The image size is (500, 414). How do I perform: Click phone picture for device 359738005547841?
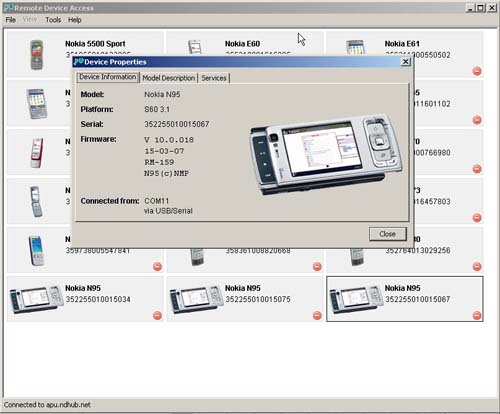click(x=36, y=251)
